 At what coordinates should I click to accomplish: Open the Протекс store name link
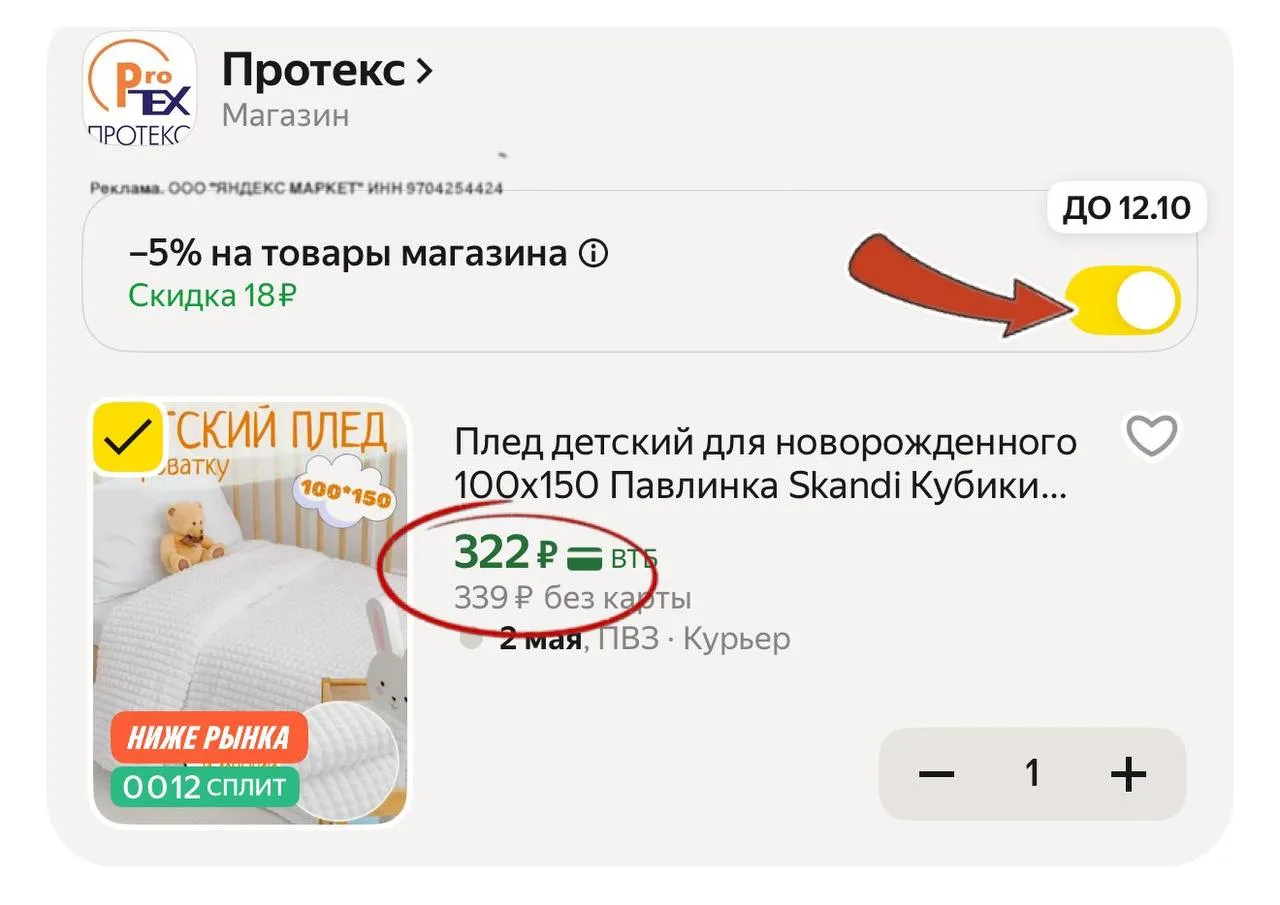pyautogui.click(x=313, y=71)
